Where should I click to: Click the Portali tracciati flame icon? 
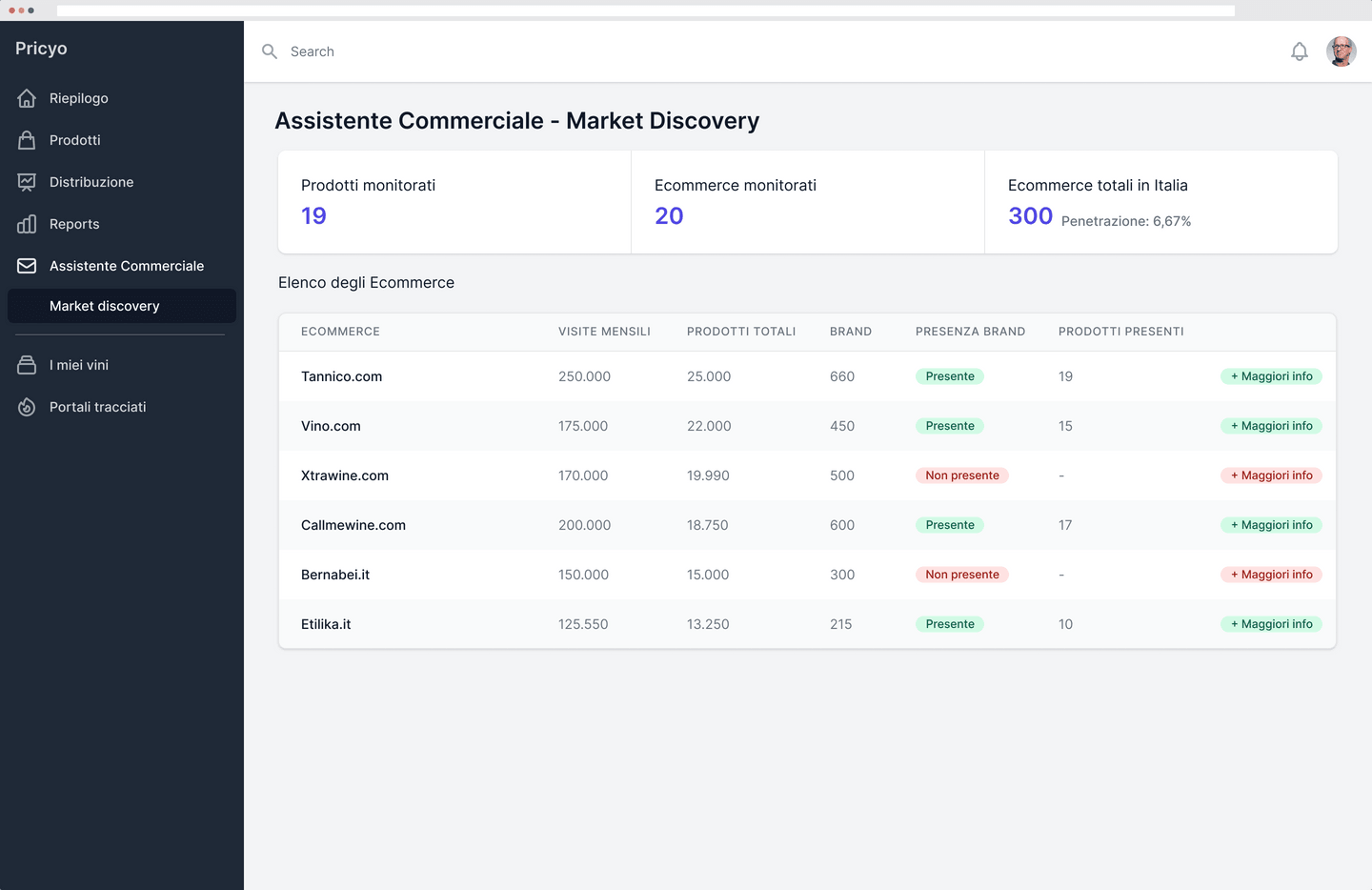[27, 407]
